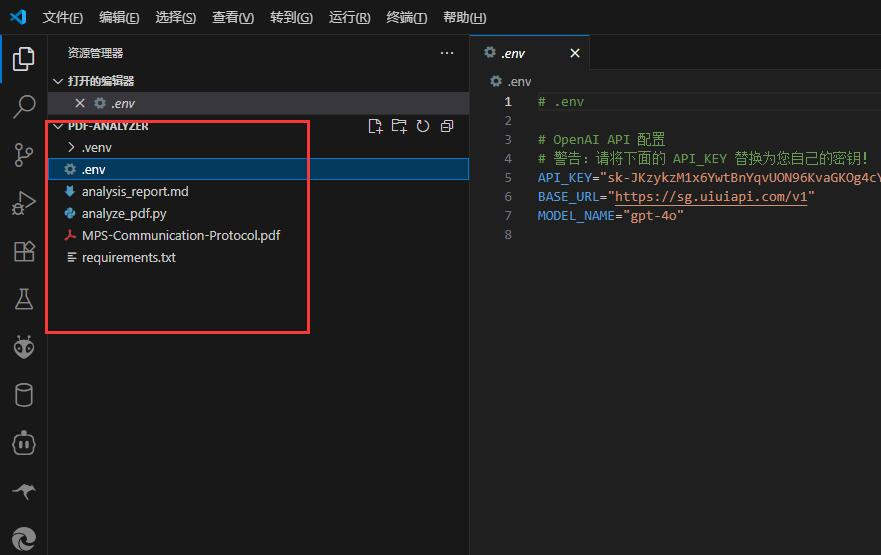Screen dimensions: 881x555
Task: Close .env in open editors list
Action: (x=80, y=103)
